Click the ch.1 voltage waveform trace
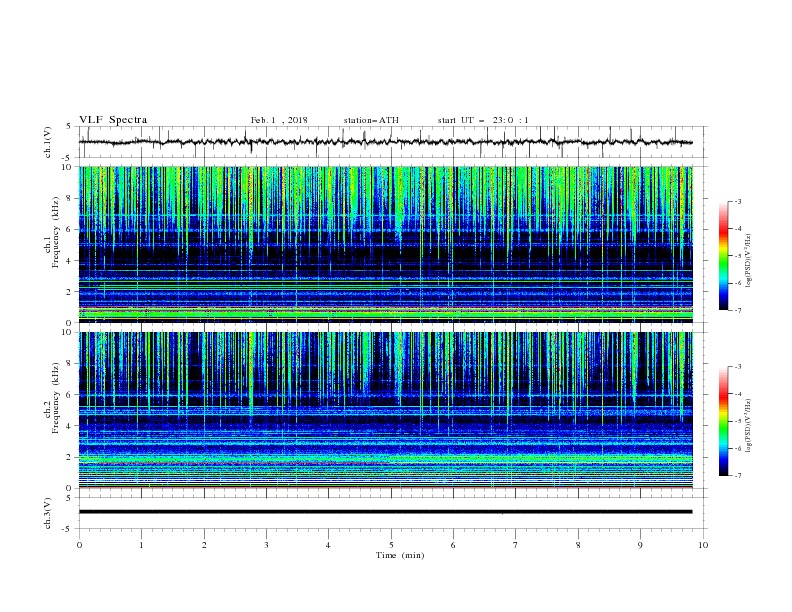This screenshot has width=792, height=612. coord(385,142)
